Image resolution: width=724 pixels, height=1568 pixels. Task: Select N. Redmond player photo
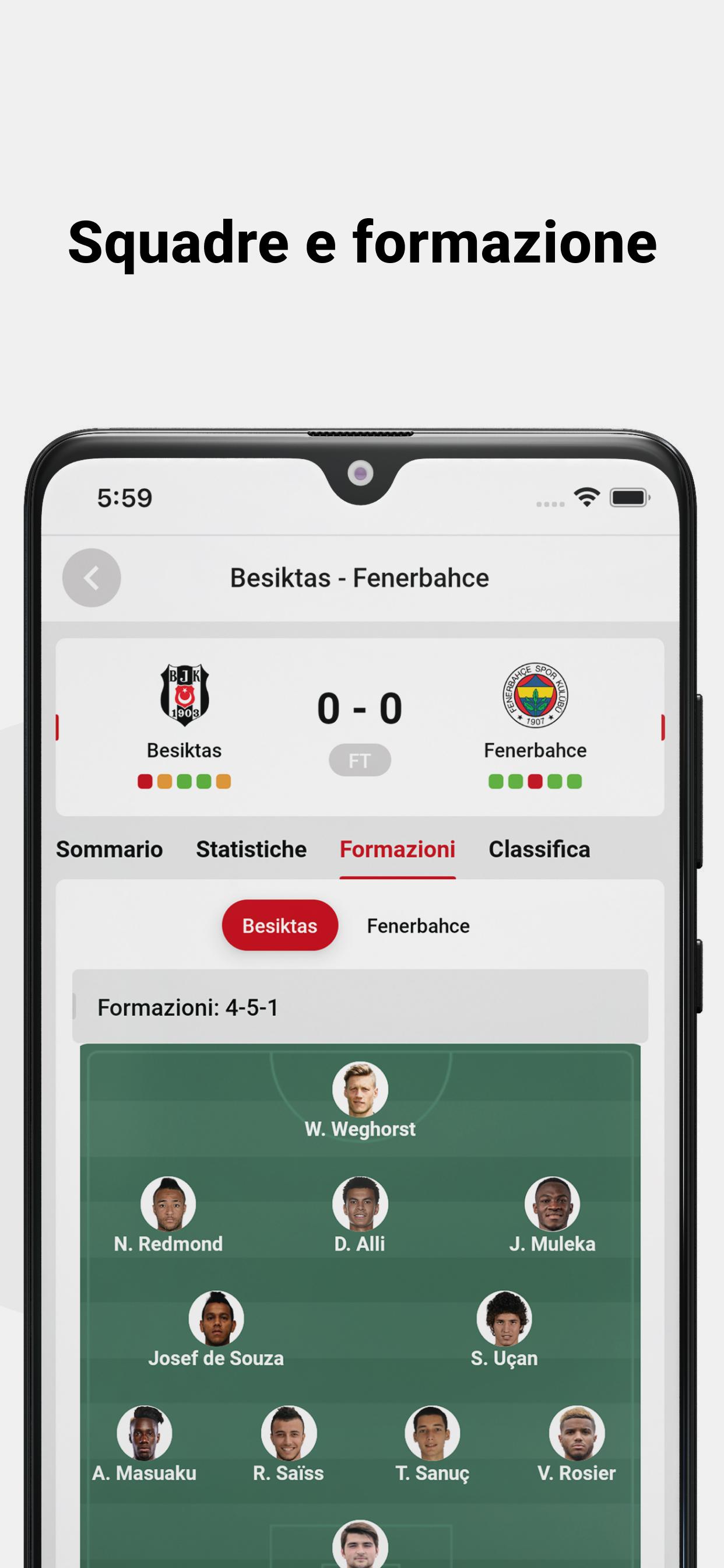point(168,1204)
